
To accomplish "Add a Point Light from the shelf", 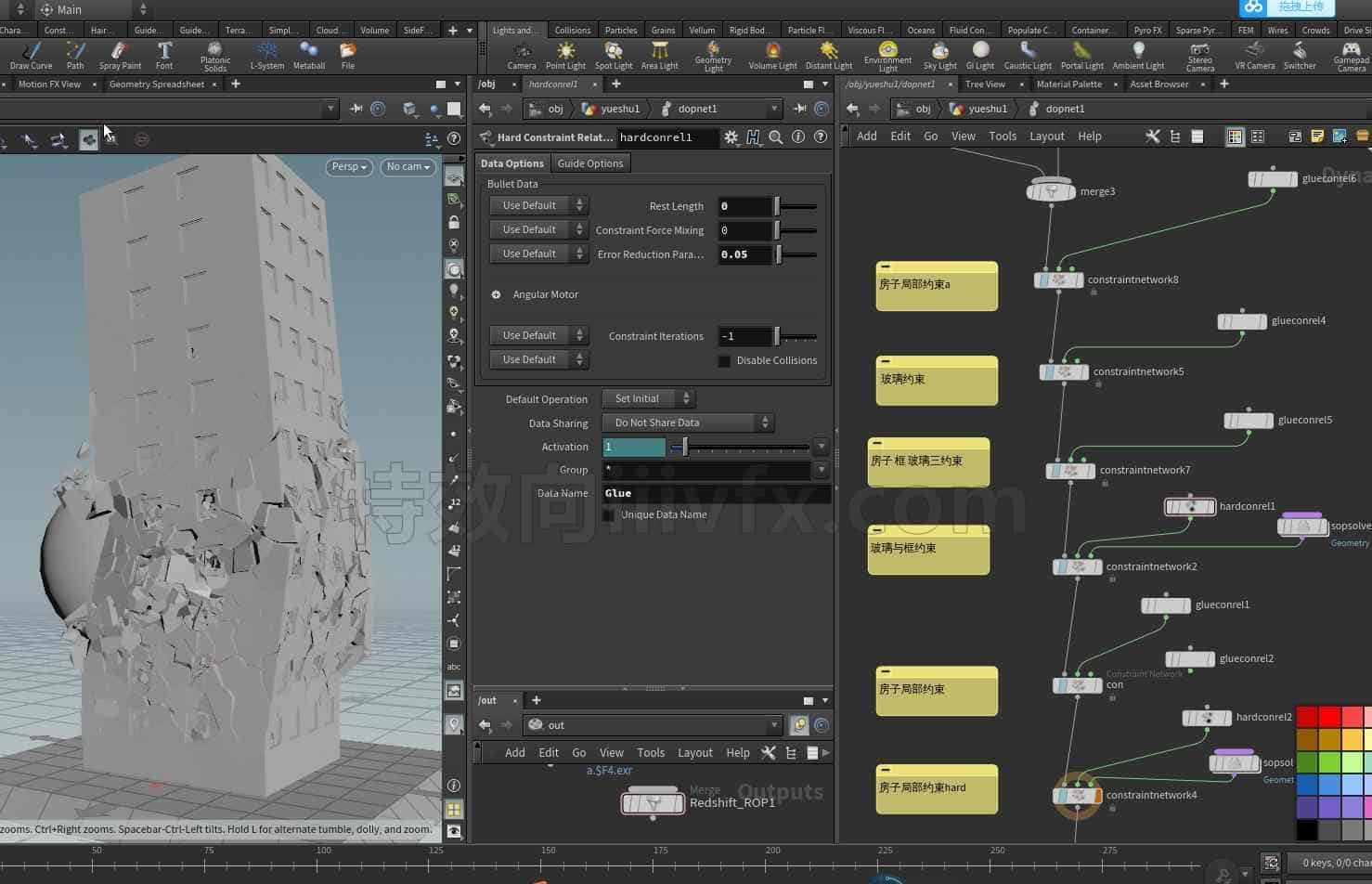I will 565,55.
